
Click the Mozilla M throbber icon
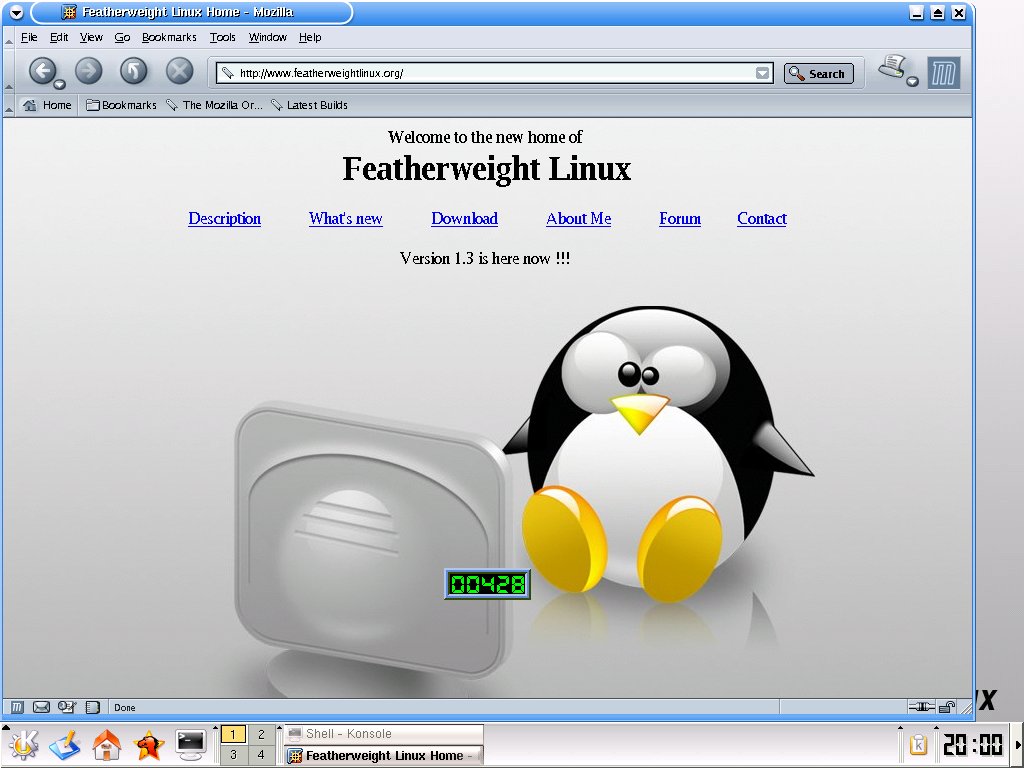pos(944,72)
